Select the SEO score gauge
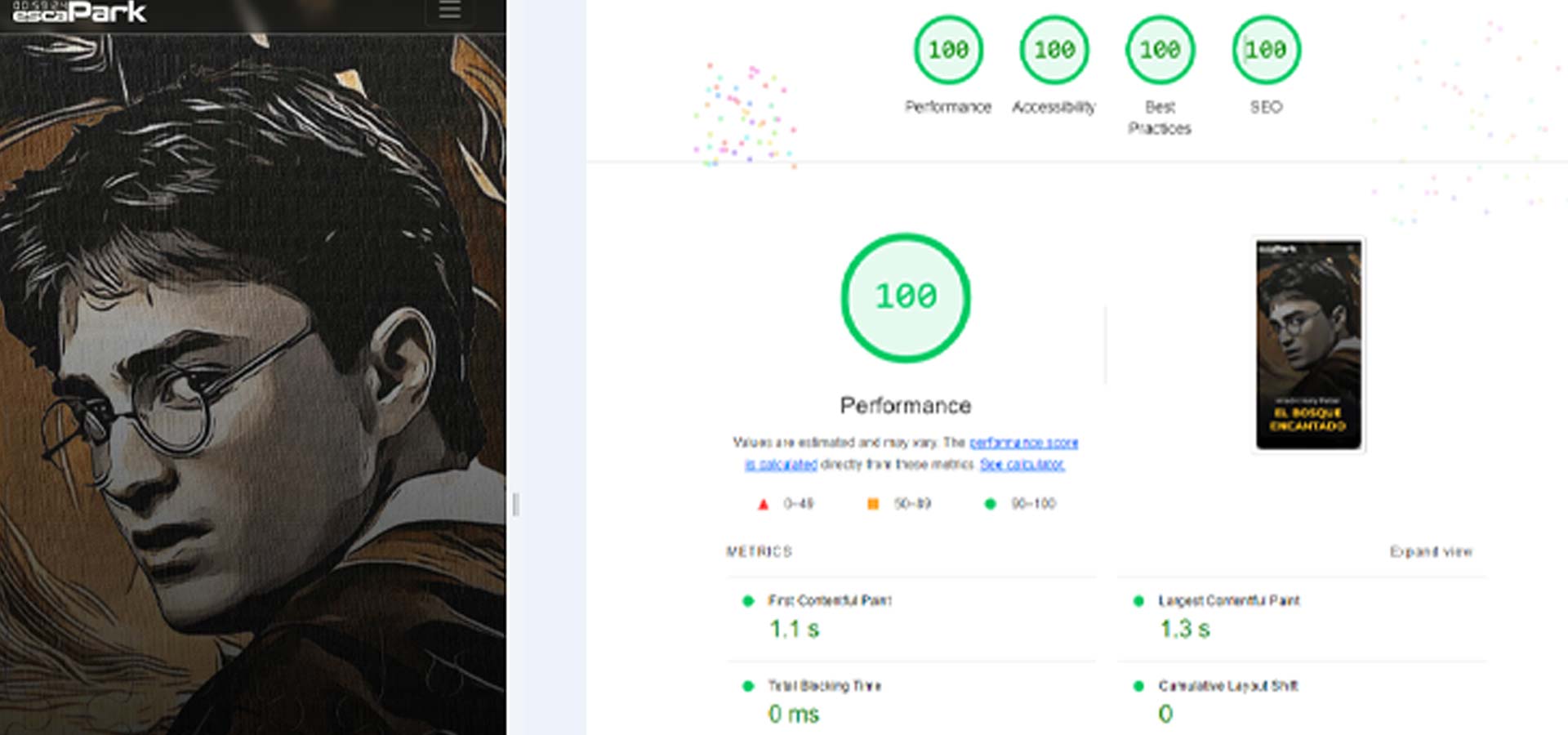The width and height of the screenshot is (1568, 735). [1267, 50]
